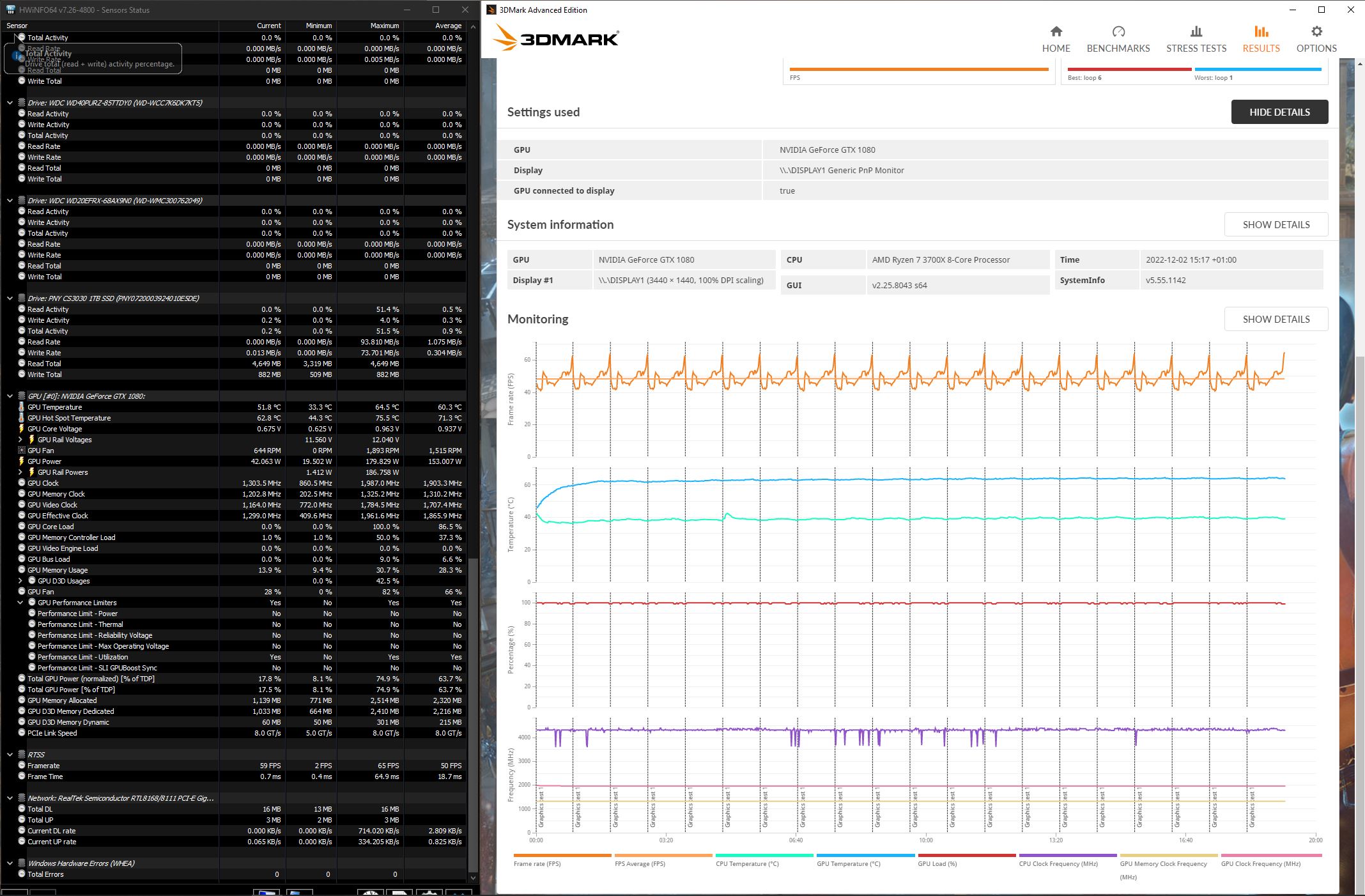This screenshot has width=1365, height=896.
Task: Click the GPU Performance Limiters group icon
Action: [32, 603]
